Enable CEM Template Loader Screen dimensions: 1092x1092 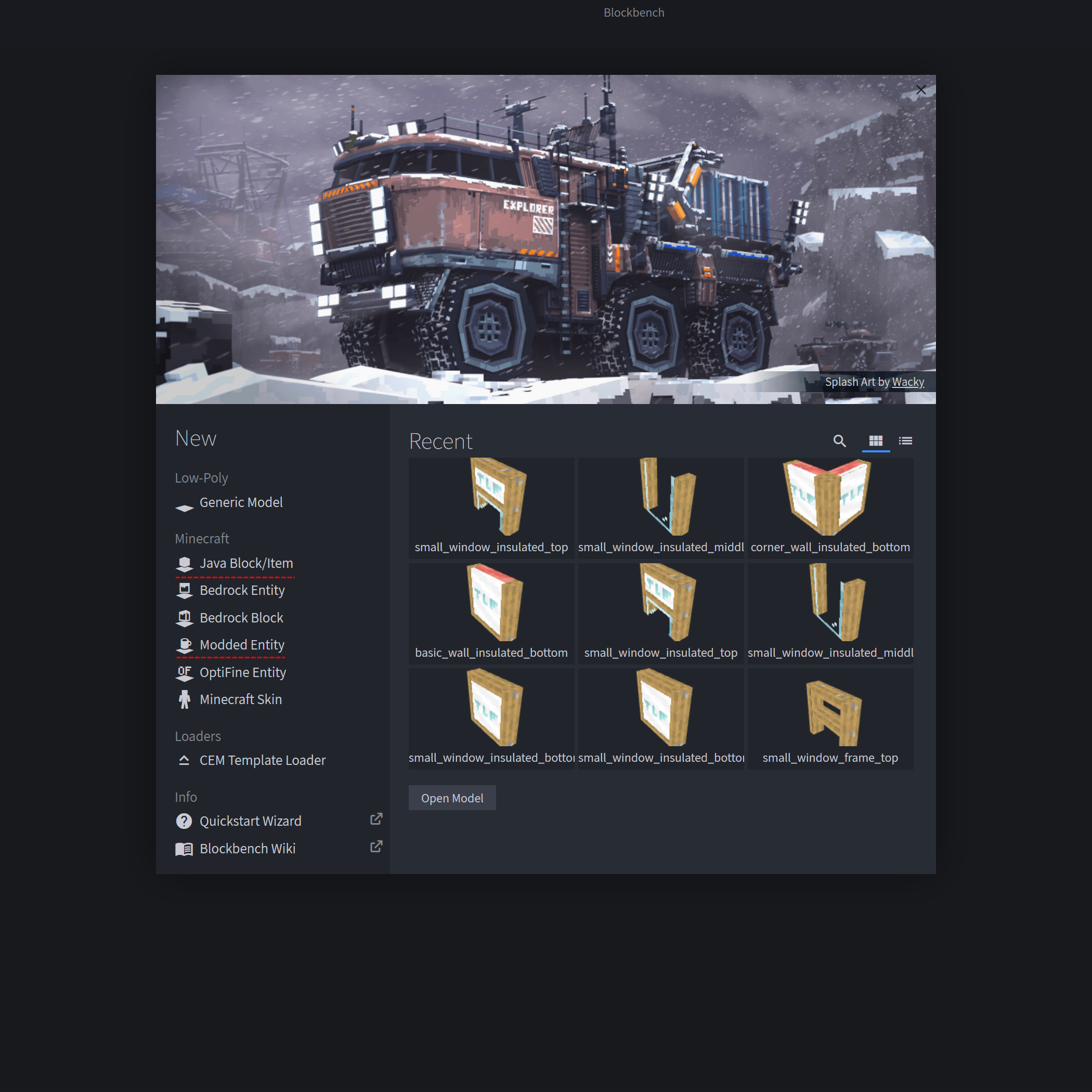[x=262, y=759]
